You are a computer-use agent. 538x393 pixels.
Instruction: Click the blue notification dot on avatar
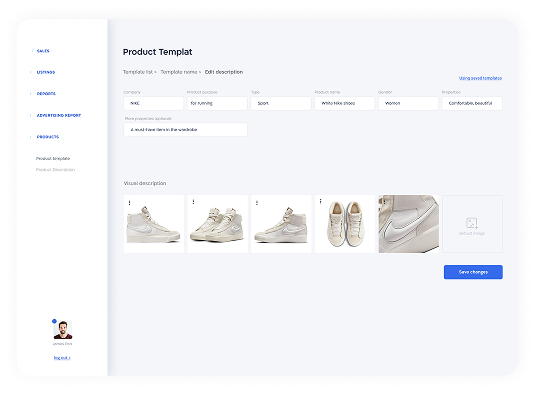pos(54,321)
